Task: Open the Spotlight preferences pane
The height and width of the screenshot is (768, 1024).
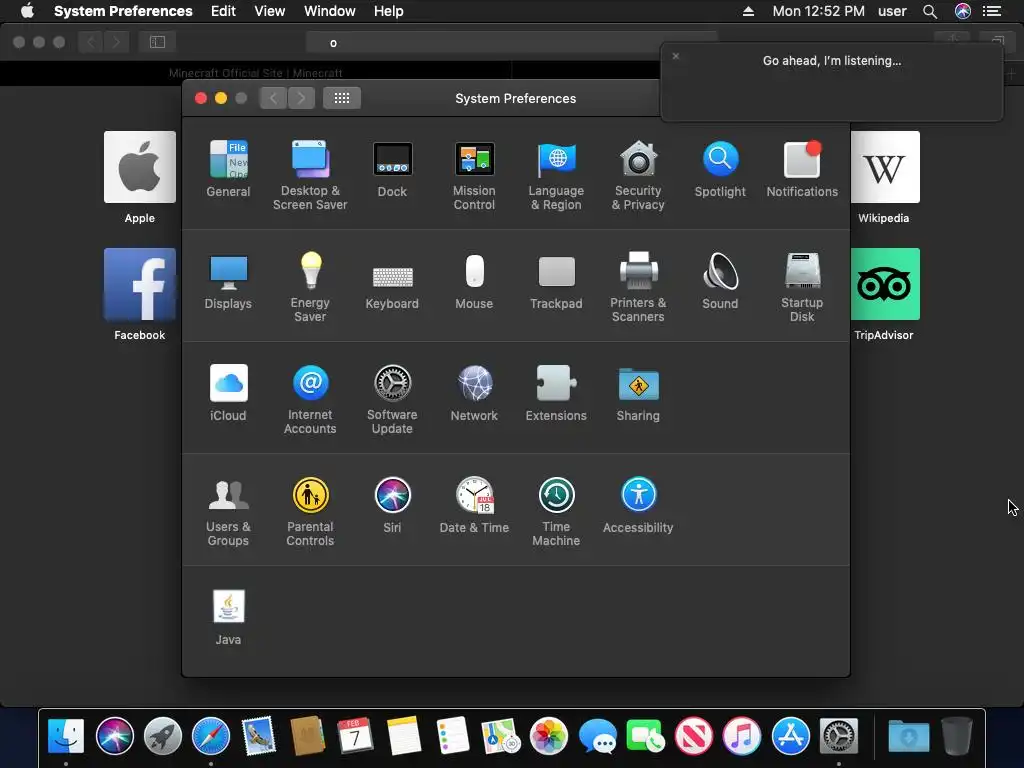Action: [720, 168]
